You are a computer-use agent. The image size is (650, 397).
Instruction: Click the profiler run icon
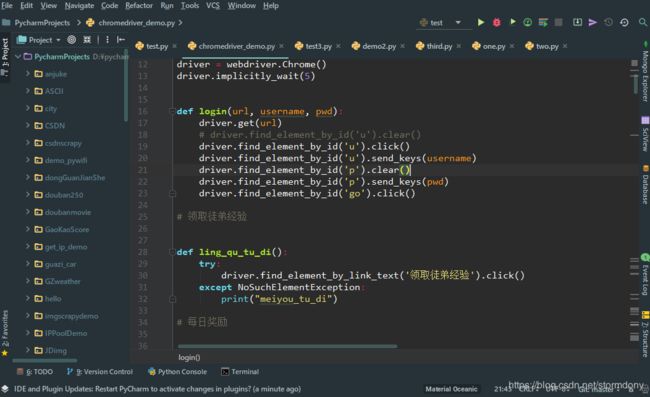click(528, 22)
